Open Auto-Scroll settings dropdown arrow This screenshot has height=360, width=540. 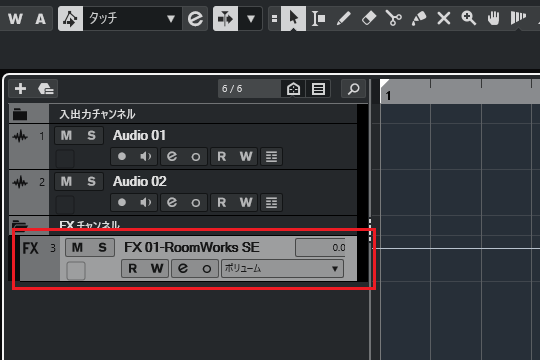tap(251, 18)
